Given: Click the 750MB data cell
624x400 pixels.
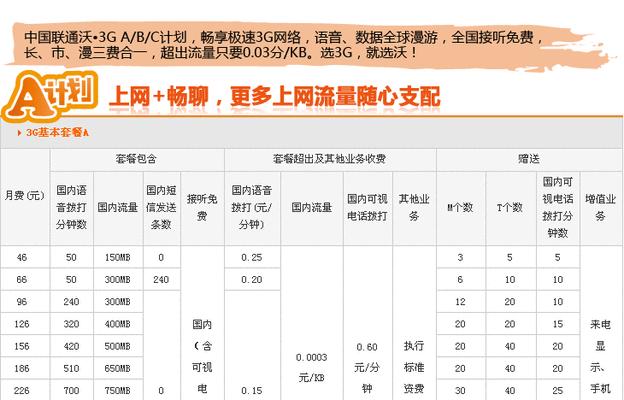Looking at the screenshot, I should tap(118, 390).
